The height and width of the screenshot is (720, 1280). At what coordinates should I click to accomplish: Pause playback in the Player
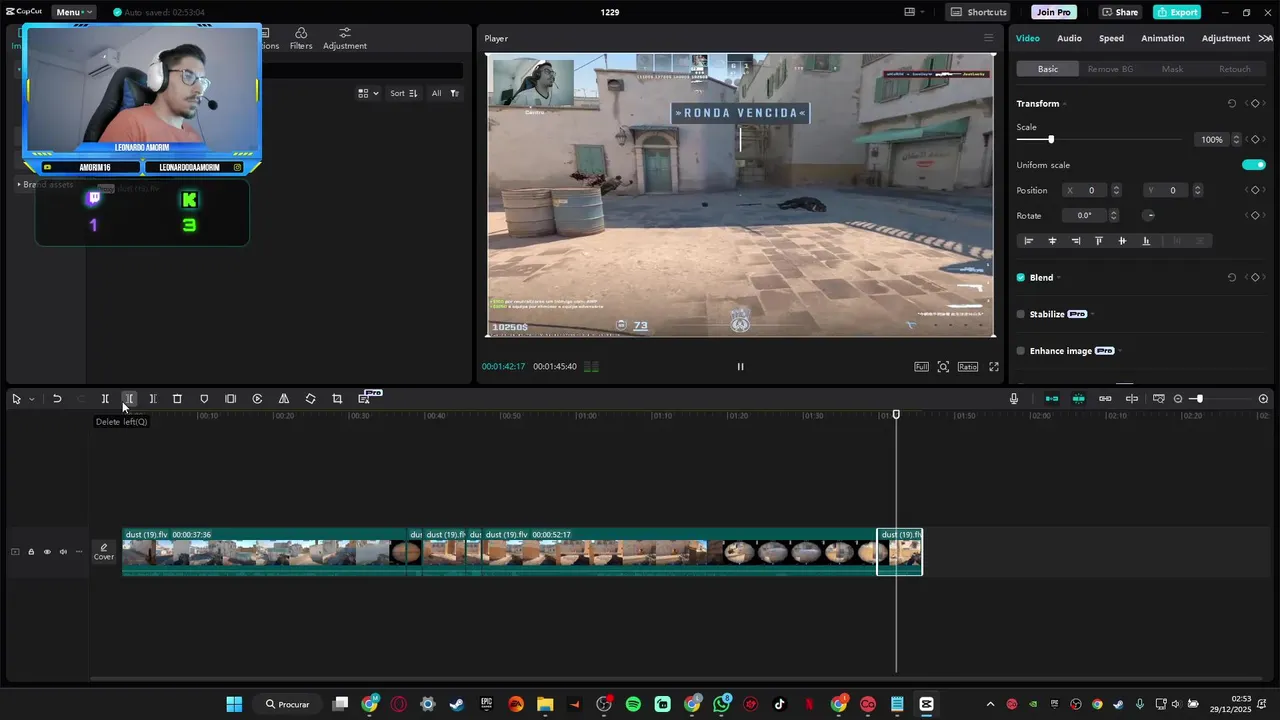click(x=740, y=367)
